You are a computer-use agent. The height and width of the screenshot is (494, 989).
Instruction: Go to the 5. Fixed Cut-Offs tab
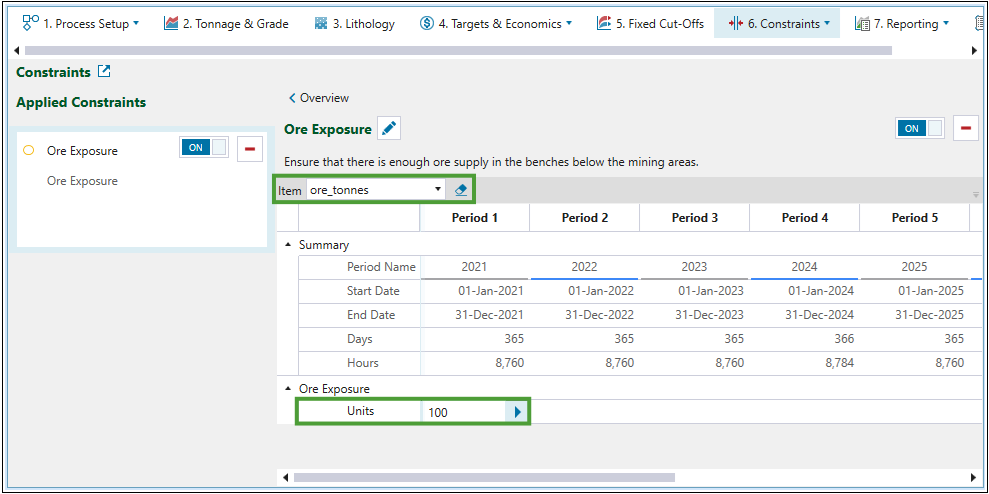coord(650,24)
